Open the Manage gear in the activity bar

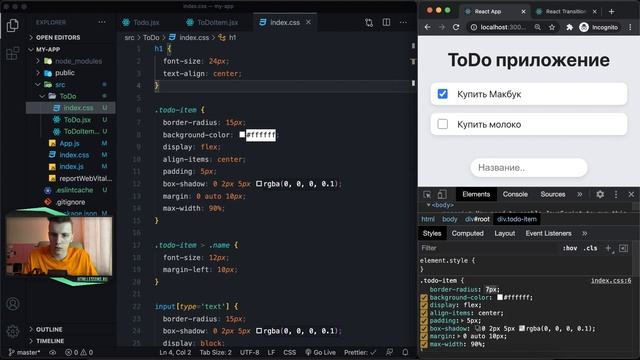pyautogui.click(x=13, y=331)
